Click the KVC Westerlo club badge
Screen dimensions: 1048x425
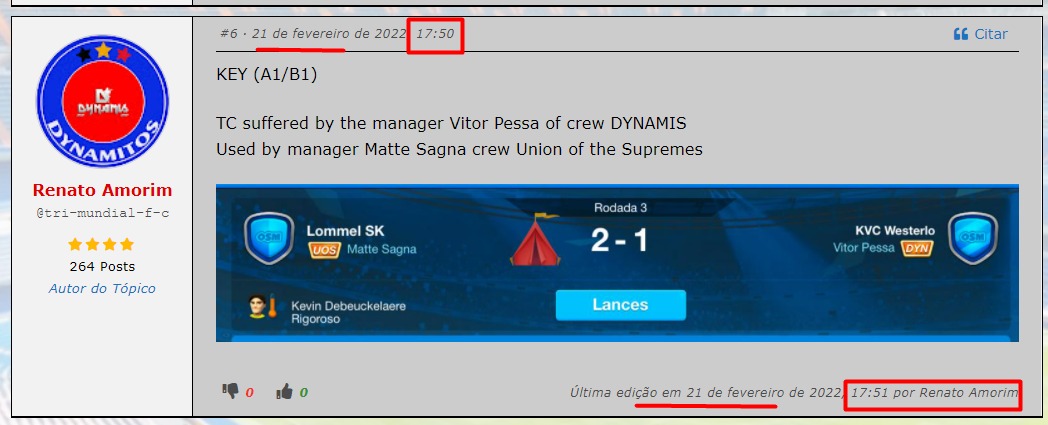[972, 238]
